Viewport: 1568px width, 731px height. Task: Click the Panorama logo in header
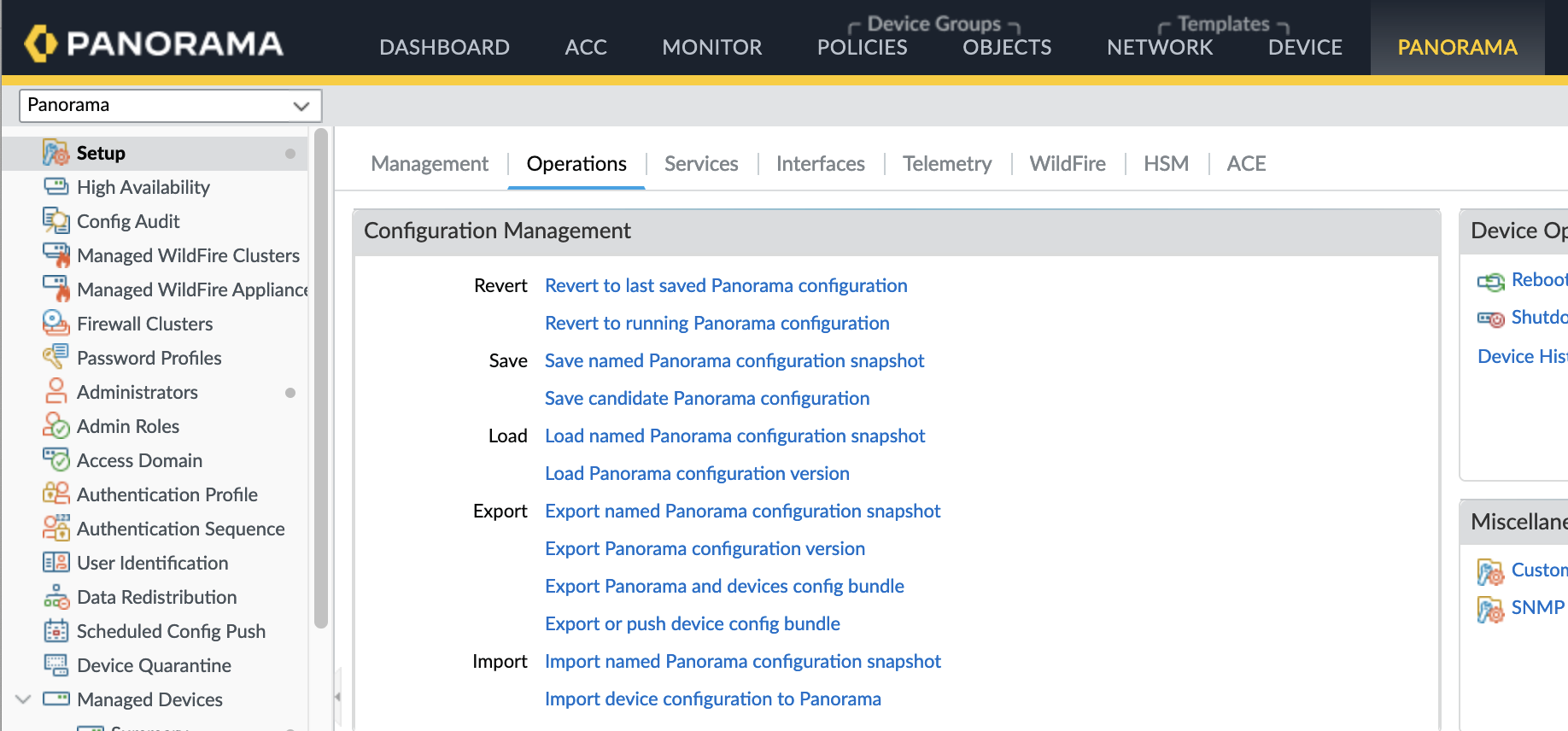pyautogui.click(x=154, y=44)
